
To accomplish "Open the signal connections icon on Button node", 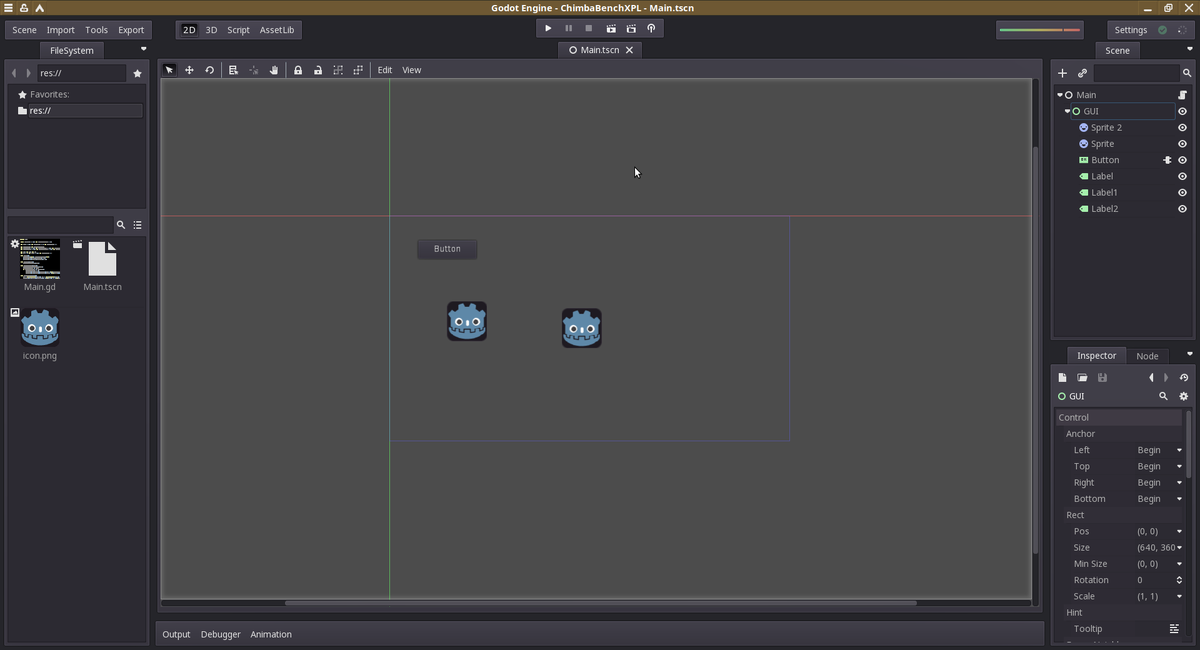I will pos(1166,160).
